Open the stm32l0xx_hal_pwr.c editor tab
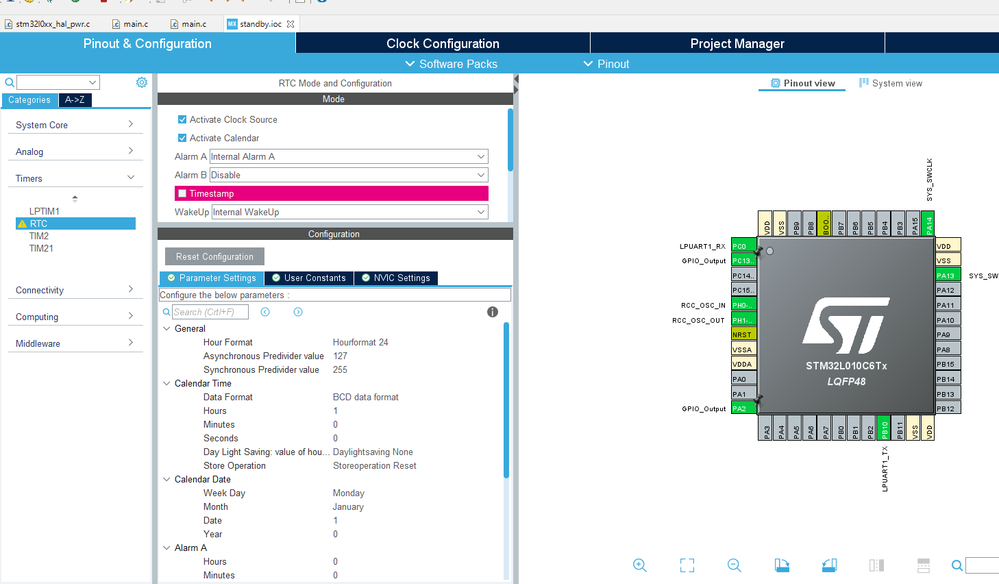The width and height of the screenshot is (999, 584). tap(47, 24)
